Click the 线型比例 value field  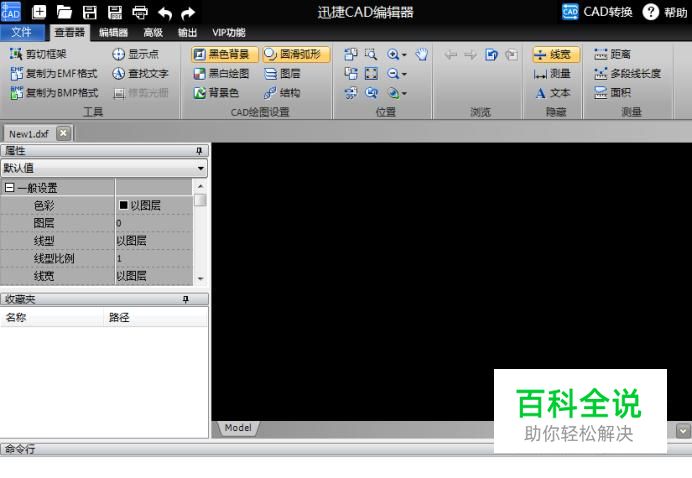(x=154, y=258)
